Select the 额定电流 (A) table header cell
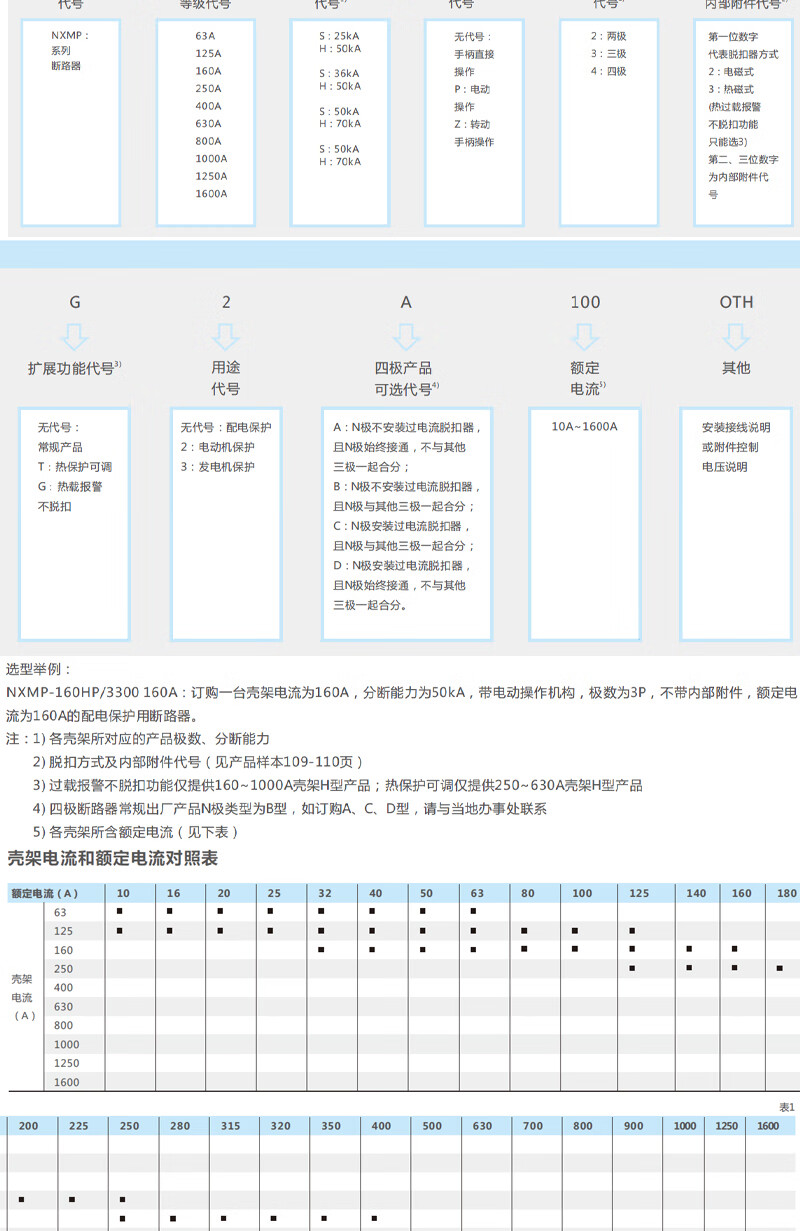Screen dimensions: 800x1231 tap(45, 892)
